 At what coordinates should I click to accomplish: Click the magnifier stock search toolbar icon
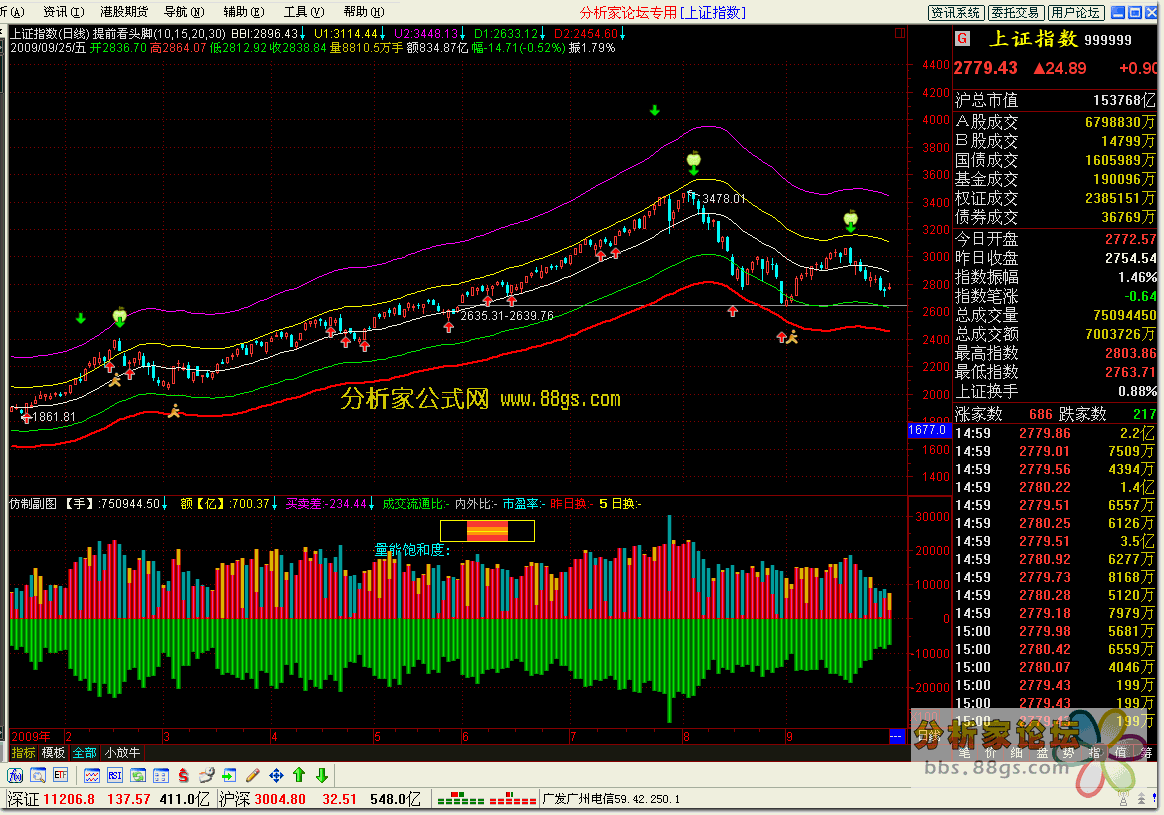pos(38,776)
